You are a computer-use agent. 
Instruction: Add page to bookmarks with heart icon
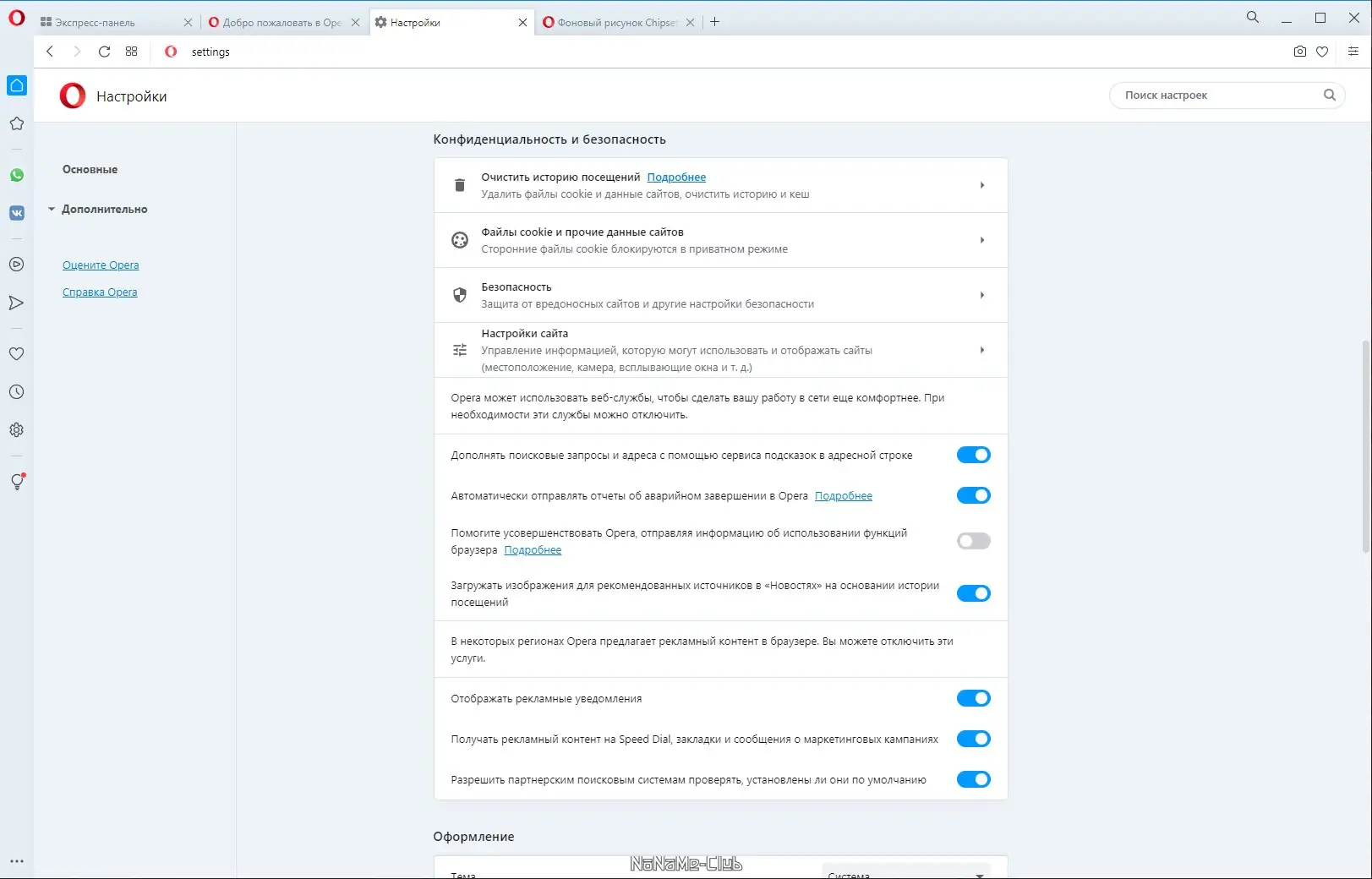click(1322, 52)
